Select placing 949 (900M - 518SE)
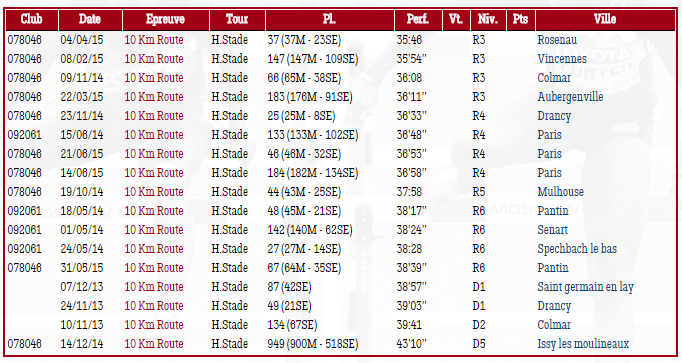682x363 pixels. click(x=313, y=344)
